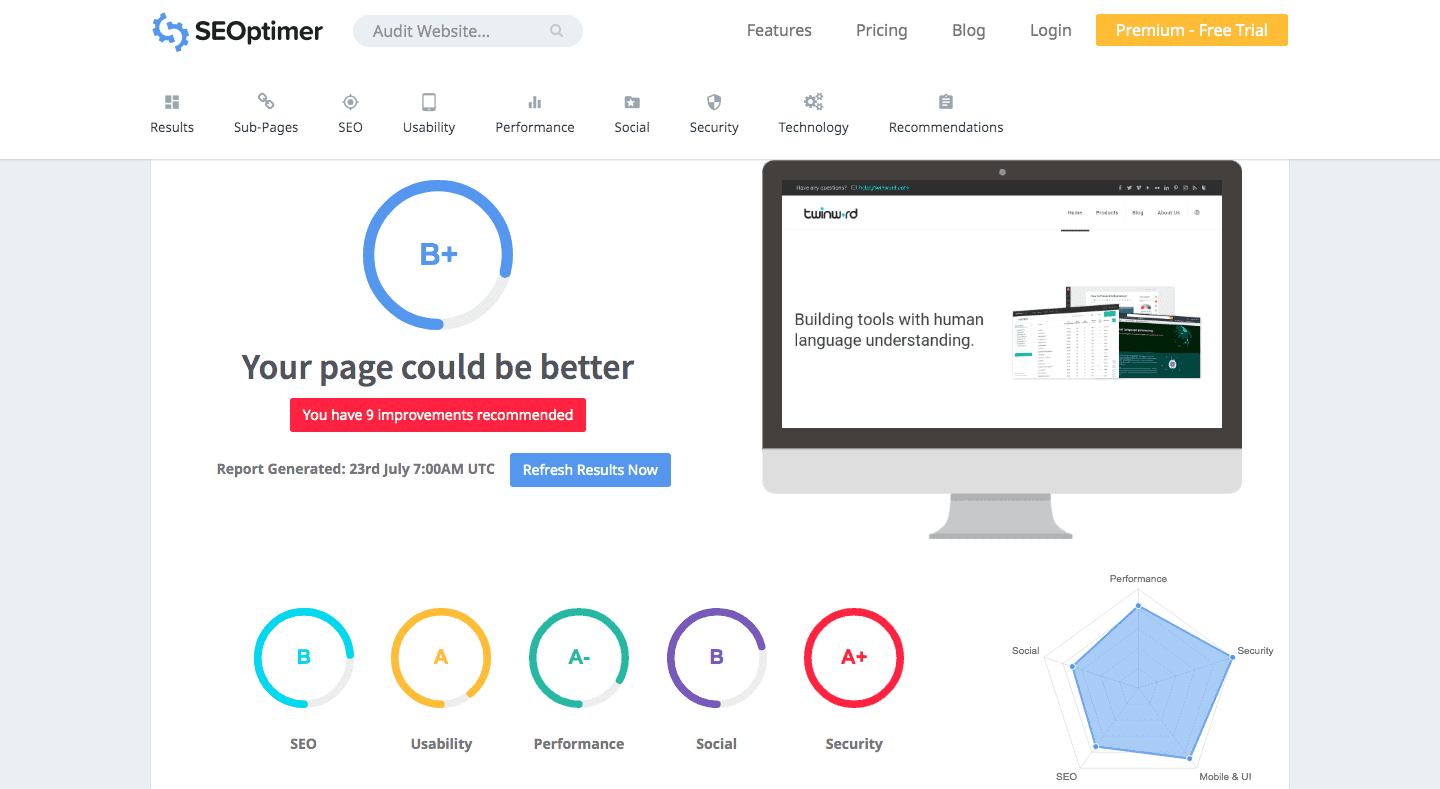Go to the Results tab
Screen dimensions: 1440x789
tap(172, 127)
